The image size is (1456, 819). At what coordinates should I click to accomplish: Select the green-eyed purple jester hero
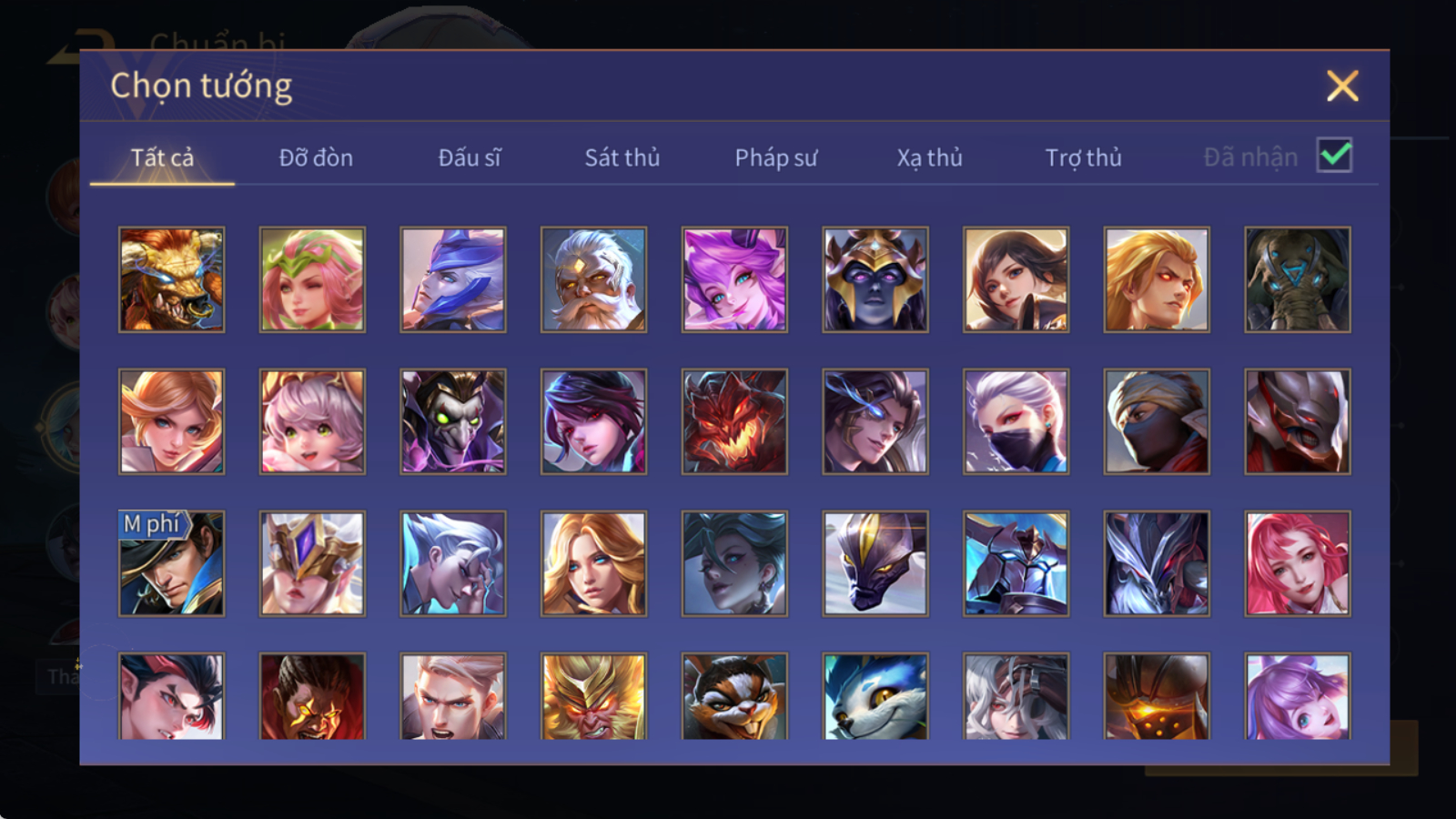pyautogui.click(x=453, y=421)
